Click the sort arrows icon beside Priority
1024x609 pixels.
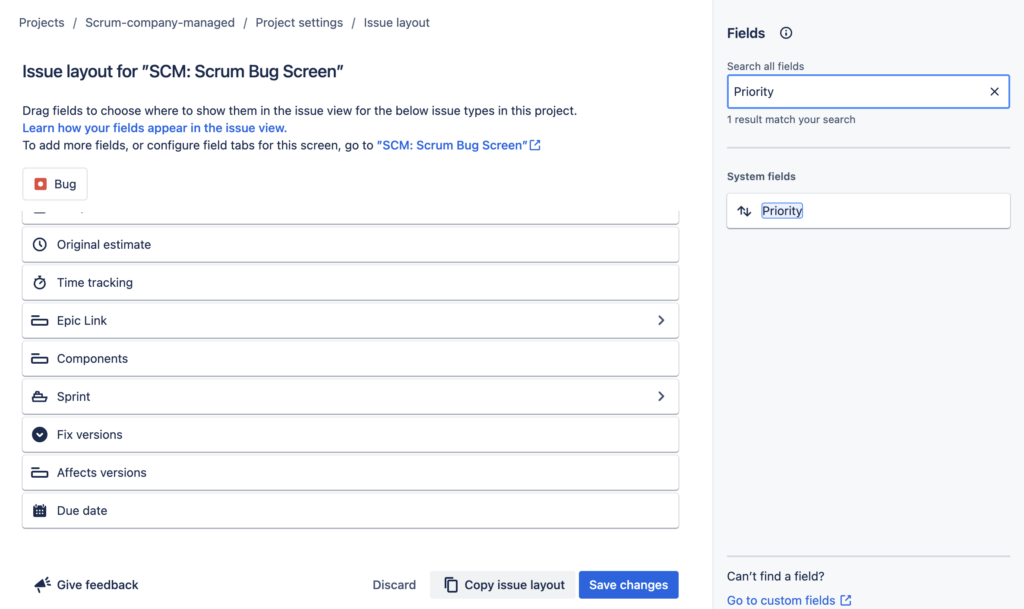[745, 210]
